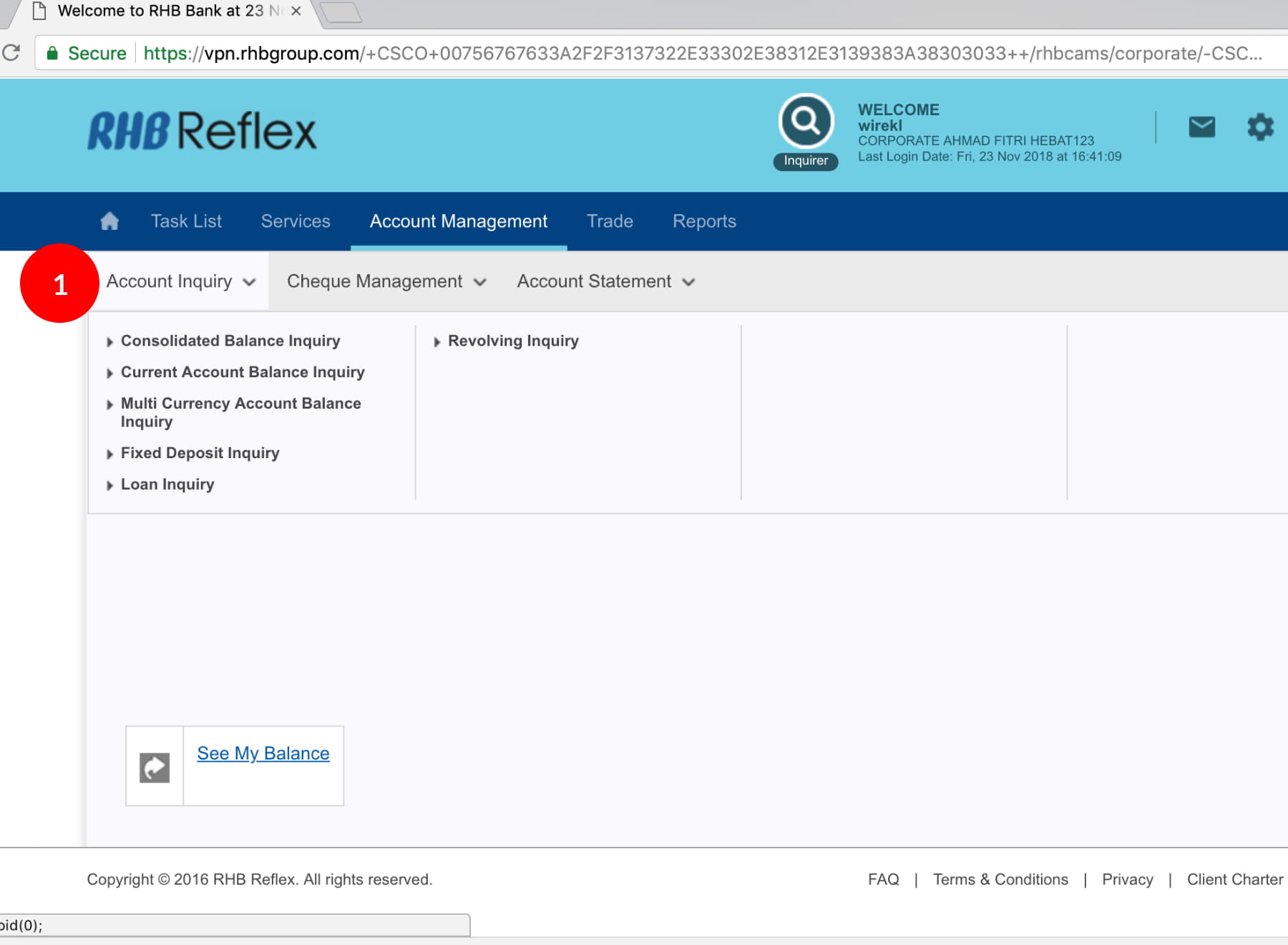Click the RHB Reflex logo
Image resolution: width=1288 pixels, height=945 pixels.
pyautogui.click(x=202, y=131)
